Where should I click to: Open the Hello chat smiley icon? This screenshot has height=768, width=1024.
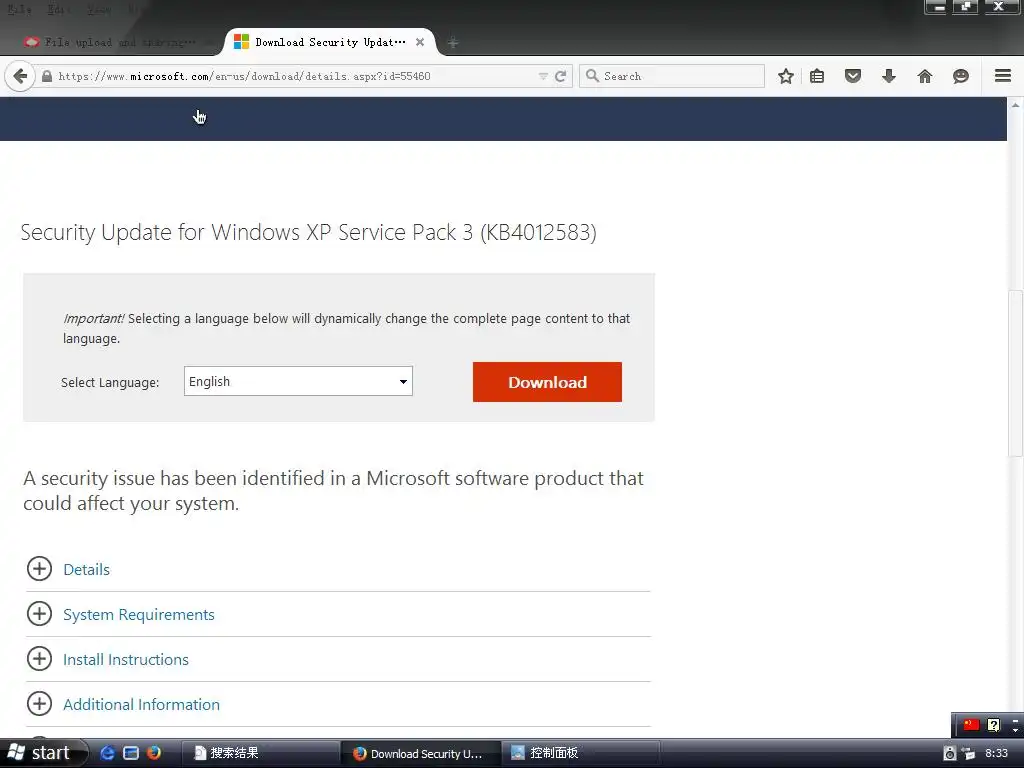(961, 76)
